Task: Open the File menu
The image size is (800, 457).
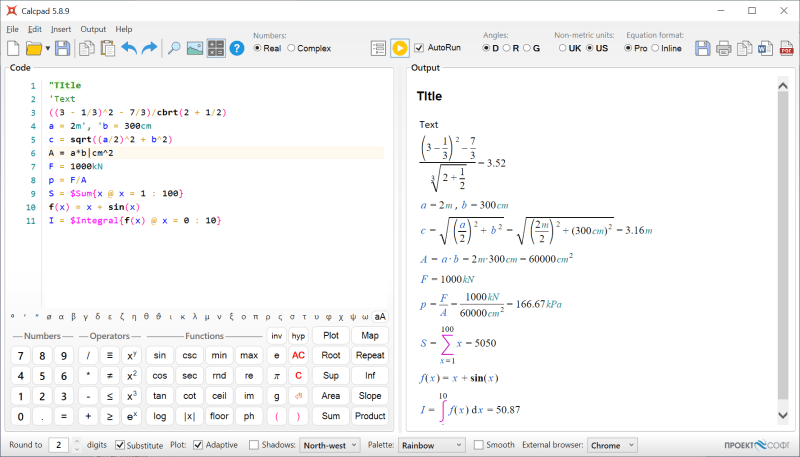Action: pyautogui.click(x=12, y=29)
